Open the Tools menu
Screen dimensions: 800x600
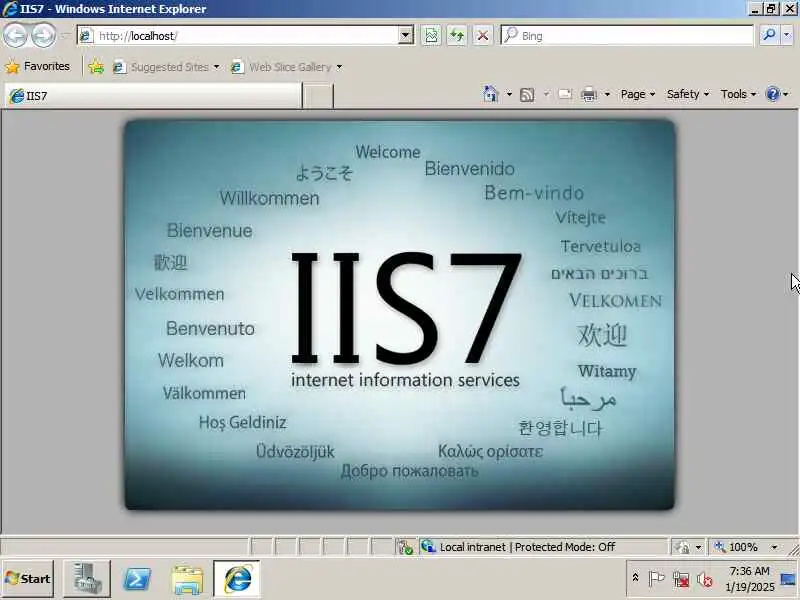[738, 94]
